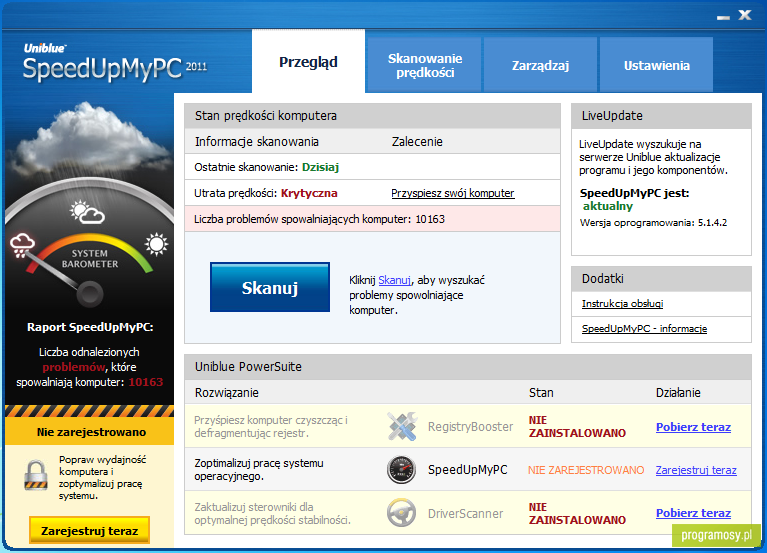The image size is (767, 553).
Task: Click DriverScanner 'NIE ZAINSTALOWANO' status
Action: (577, 513)
